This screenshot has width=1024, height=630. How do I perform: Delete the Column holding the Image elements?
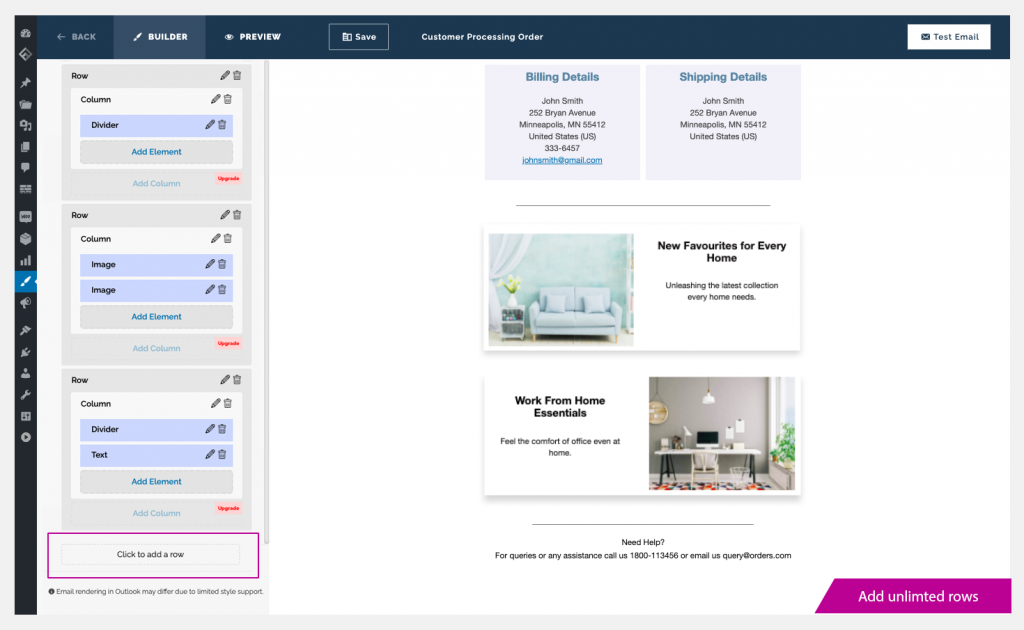pos(228,239)
